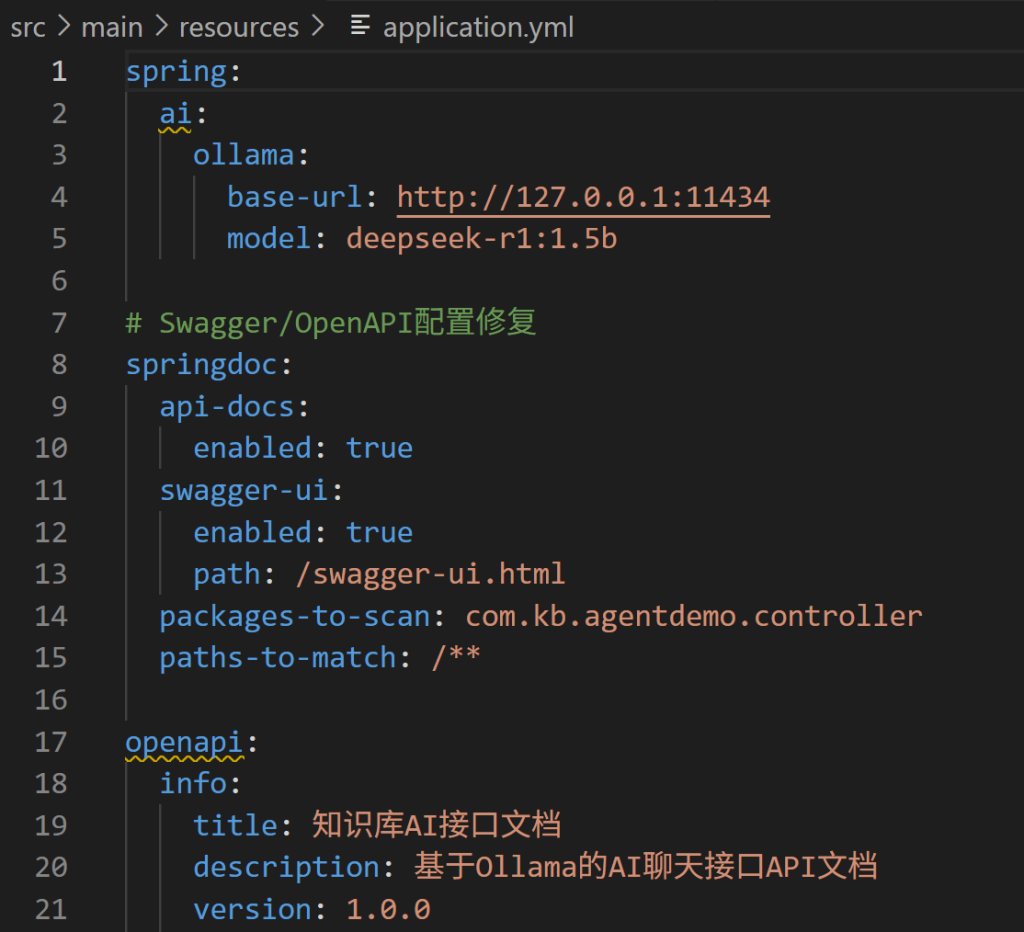Click the 'ai' key with warning underline

tap(176, 114)
